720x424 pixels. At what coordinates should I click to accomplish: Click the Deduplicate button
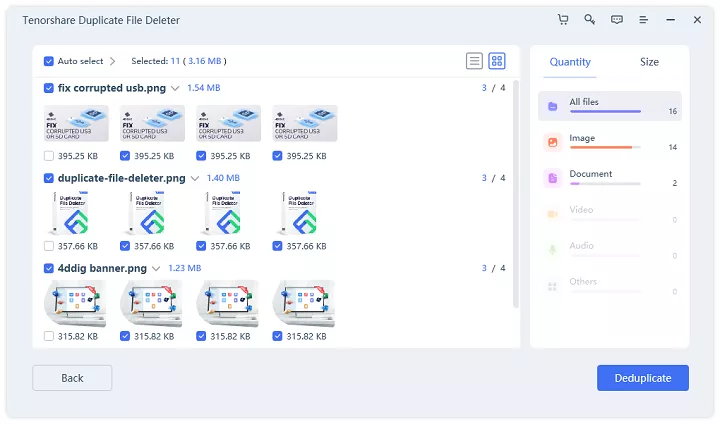[x=642, y=378]
